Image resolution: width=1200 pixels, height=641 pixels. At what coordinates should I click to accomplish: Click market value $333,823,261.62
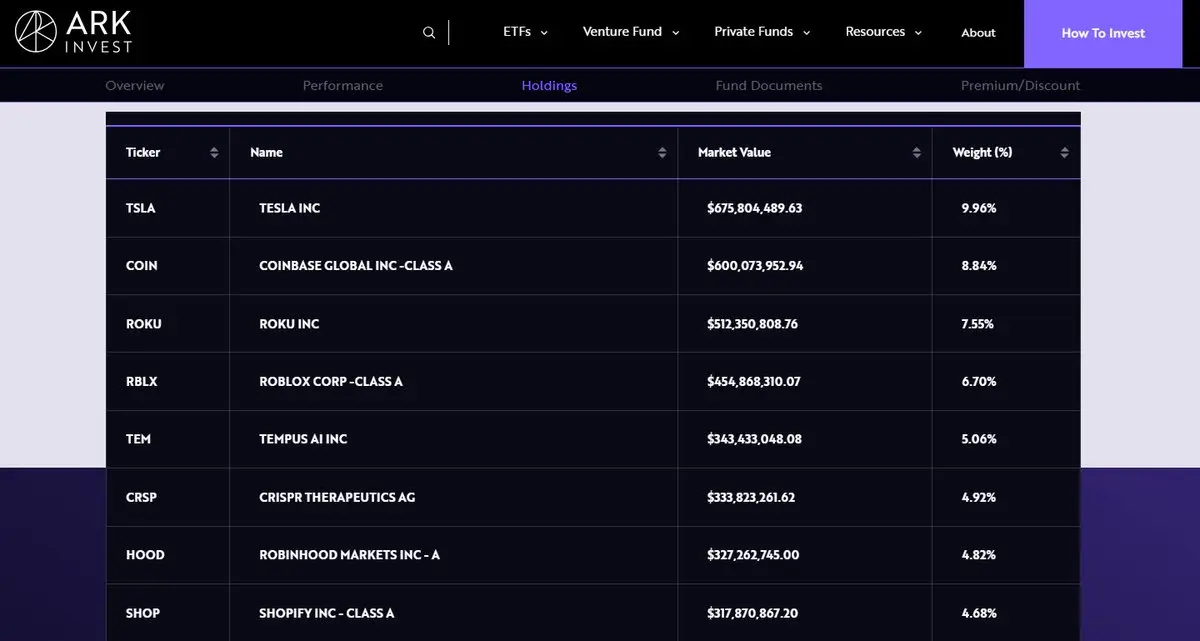[751, 497]
